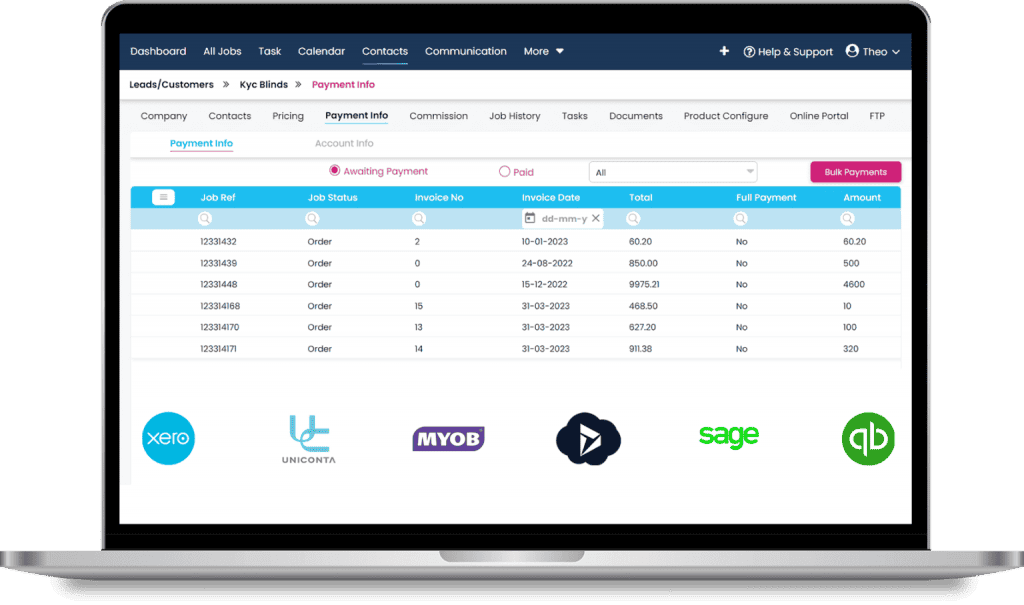Click the Bulk Payments button
The image size is (1024, 605).
point(855,172)
